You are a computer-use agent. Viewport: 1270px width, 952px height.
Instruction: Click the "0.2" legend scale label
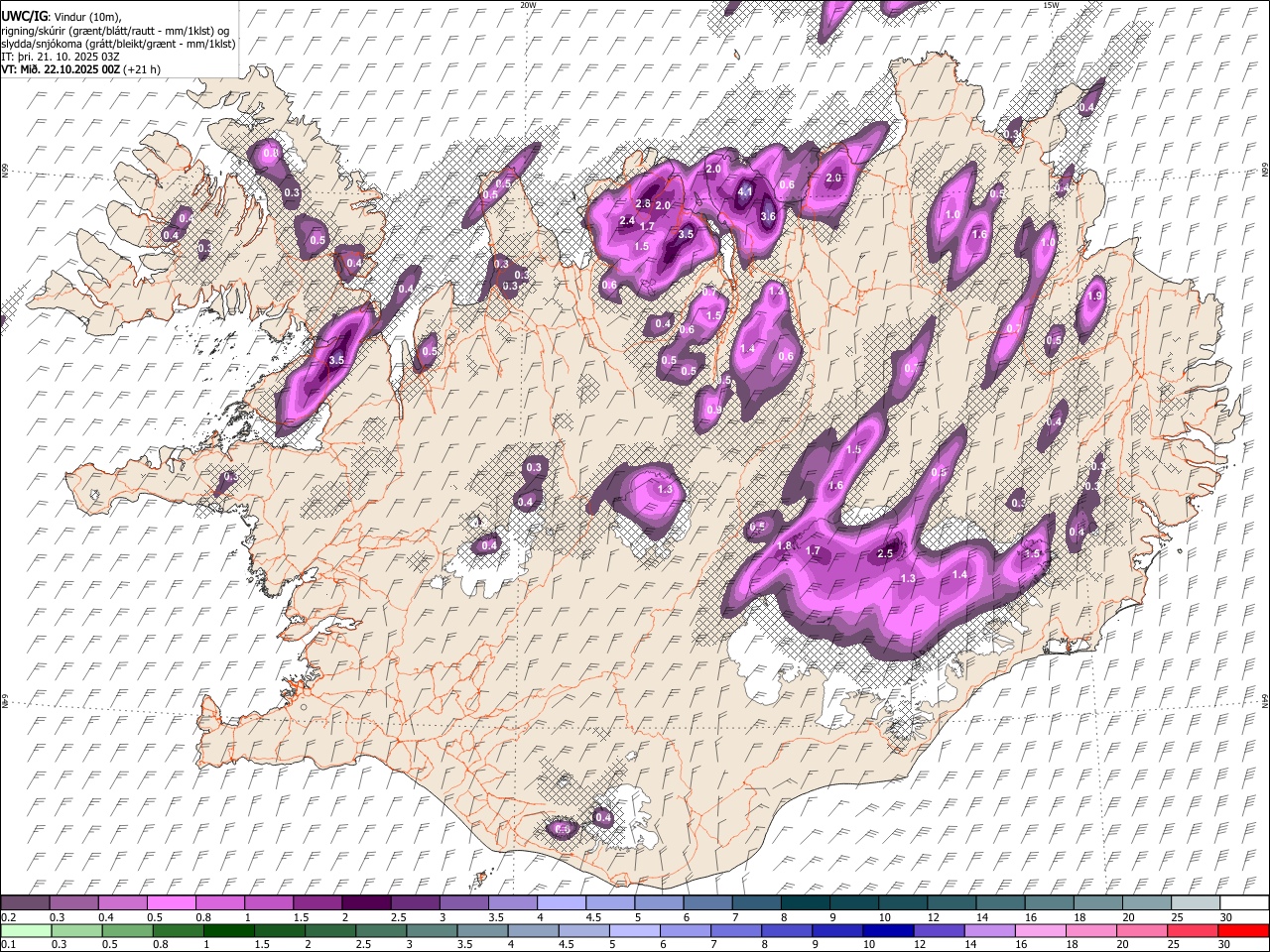pyautogui.click(x=8, y=917)
